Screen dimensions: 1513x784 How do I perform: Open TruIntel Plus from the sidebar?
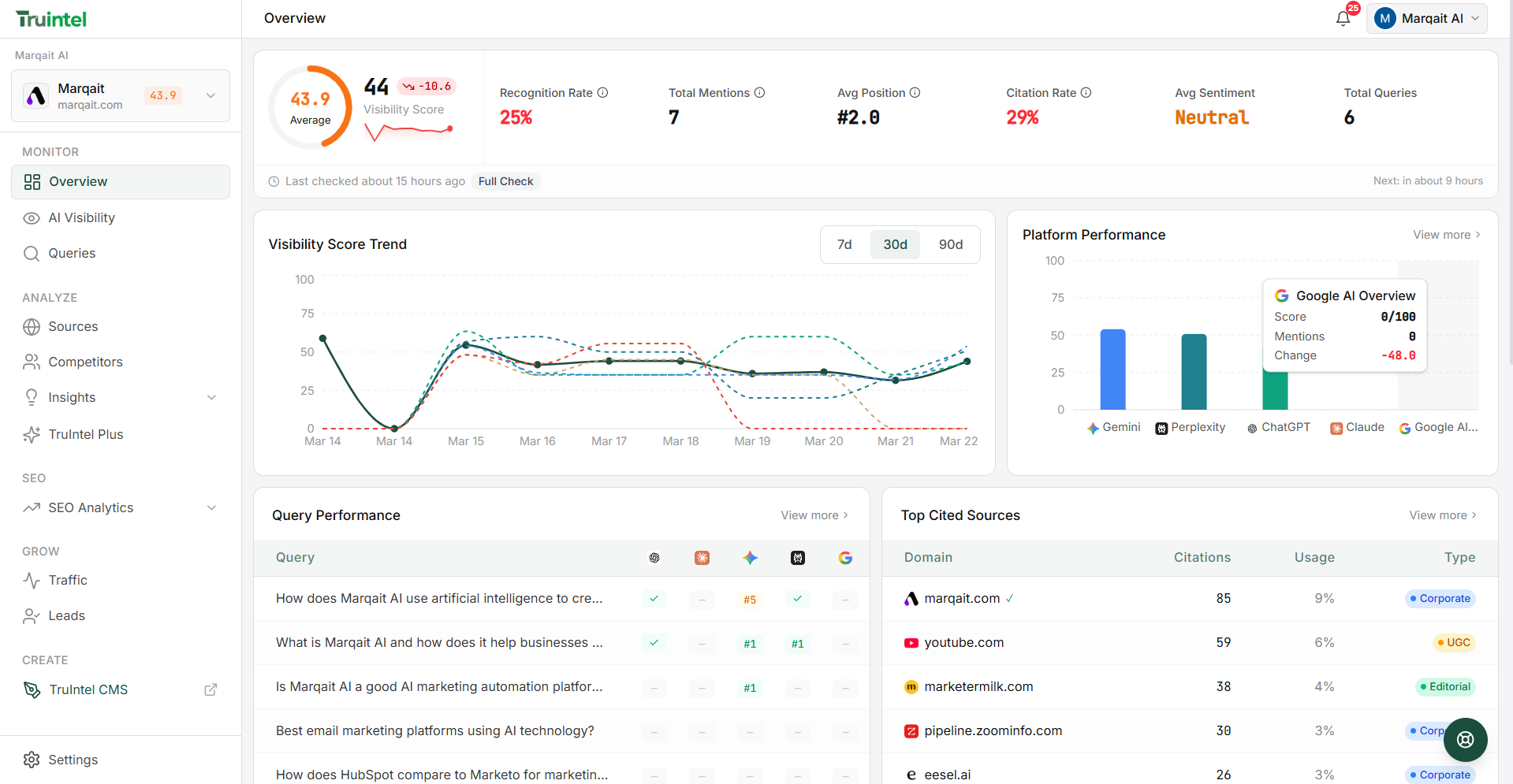[85, 434]
